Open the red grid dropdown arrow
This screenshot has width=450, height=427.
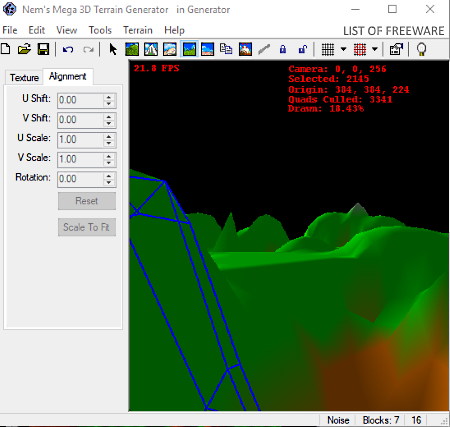tap(375, 49)
